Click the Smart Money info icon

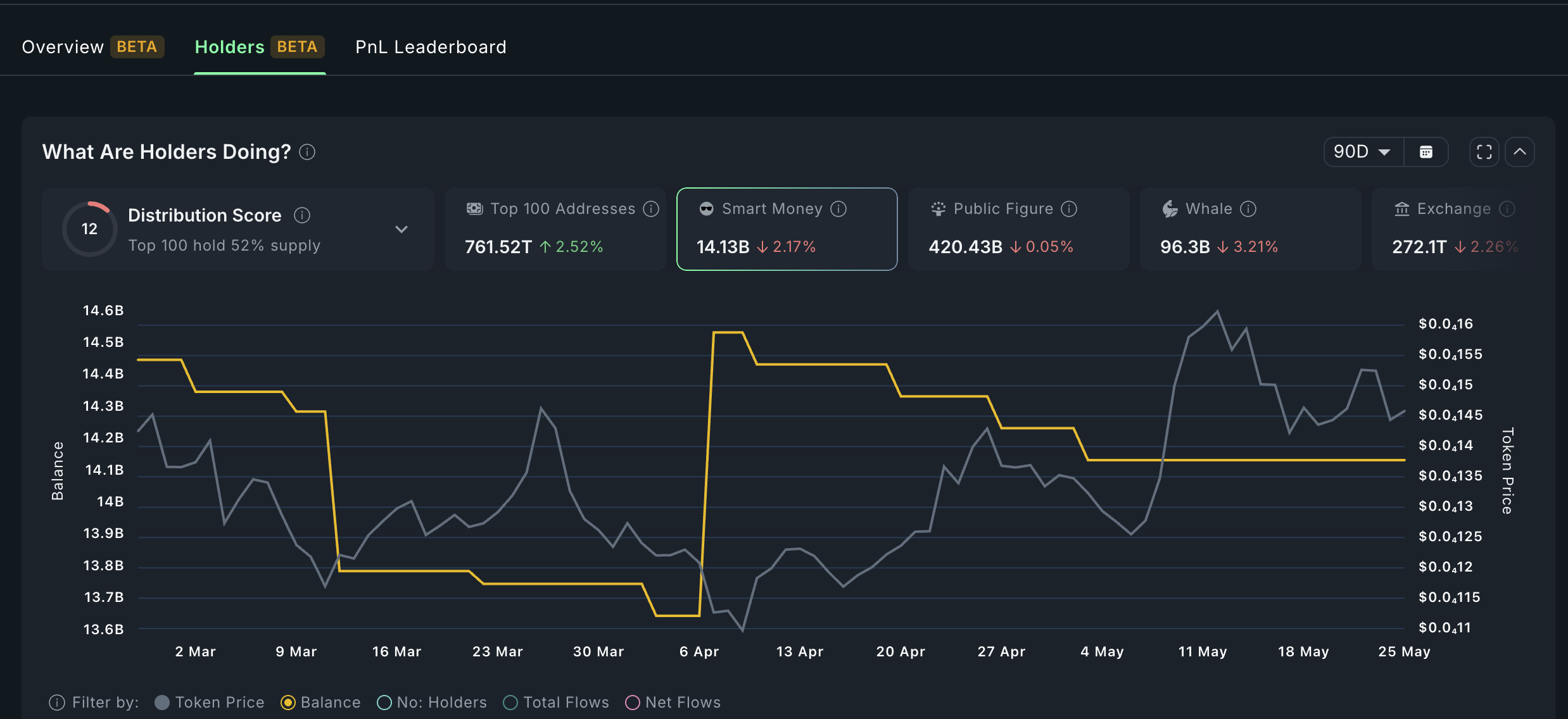tap(838, 209)
